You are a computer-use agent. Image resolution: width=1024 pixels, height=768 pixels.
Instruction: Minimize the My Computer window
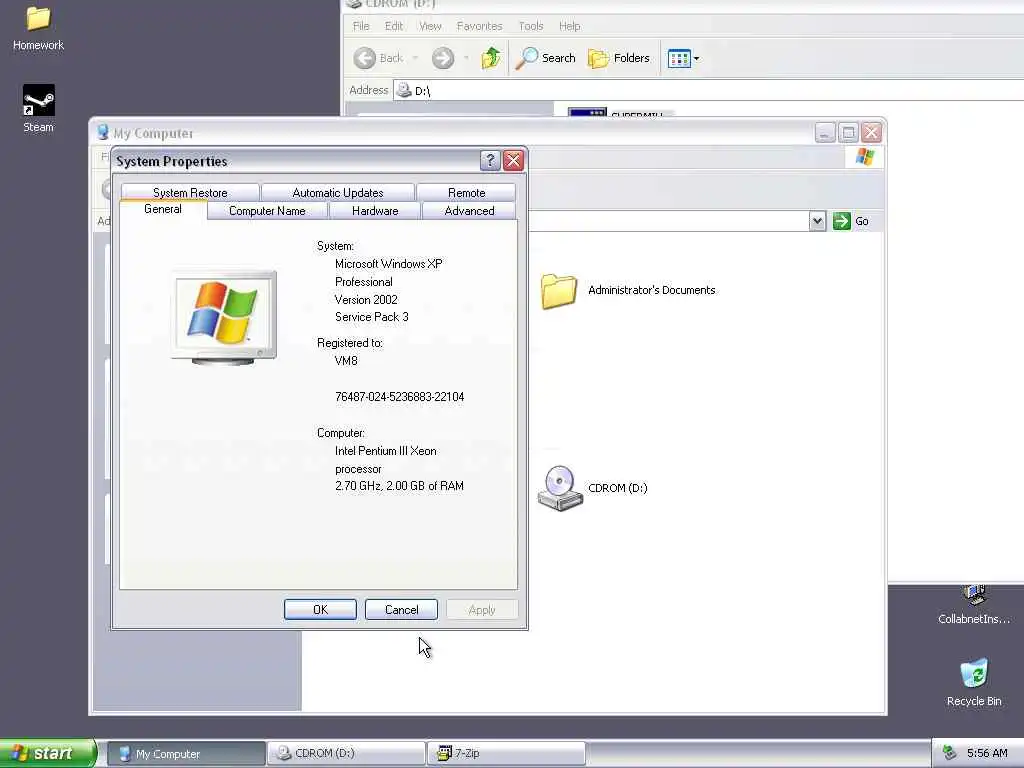(x=825, y=133)
